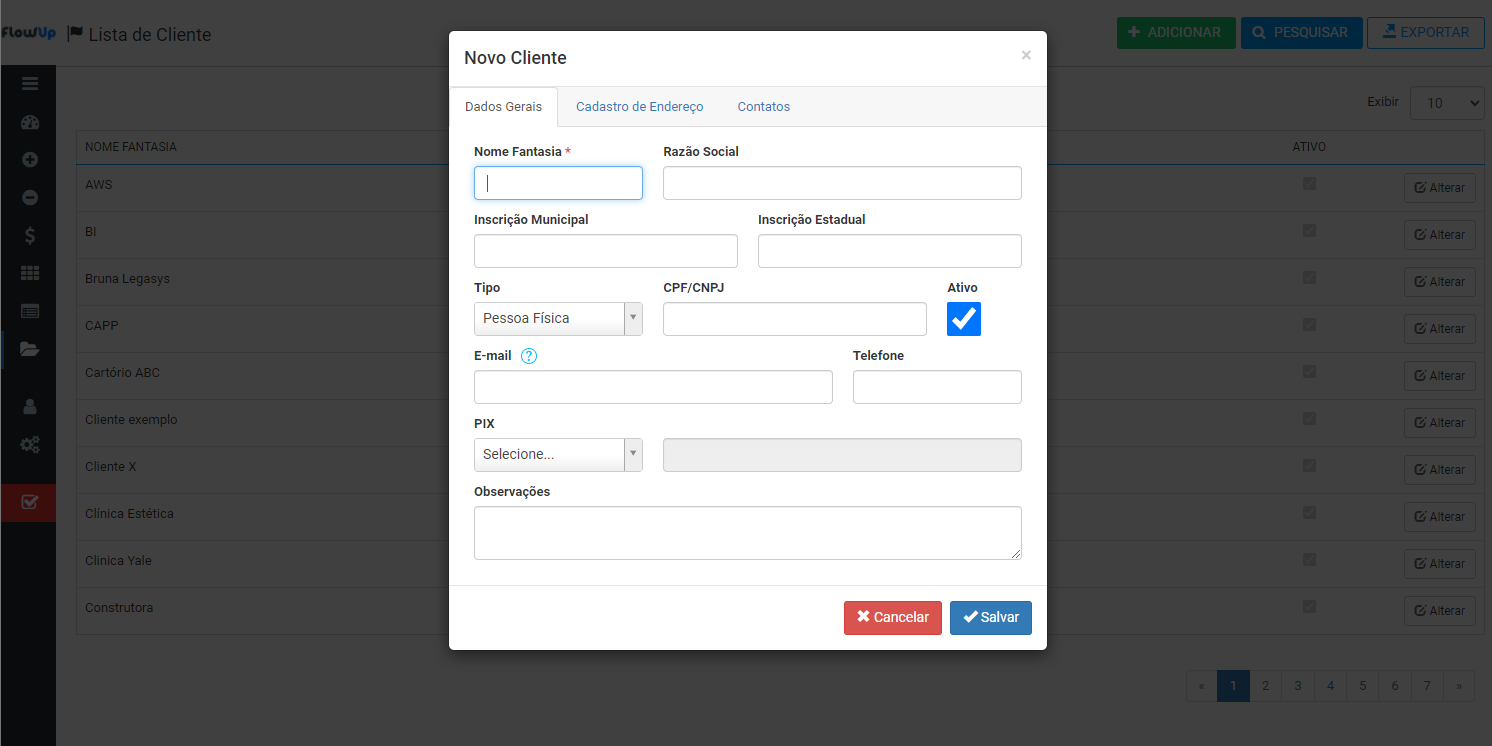Focus the Telefone input field

click(x=937, y=387)
